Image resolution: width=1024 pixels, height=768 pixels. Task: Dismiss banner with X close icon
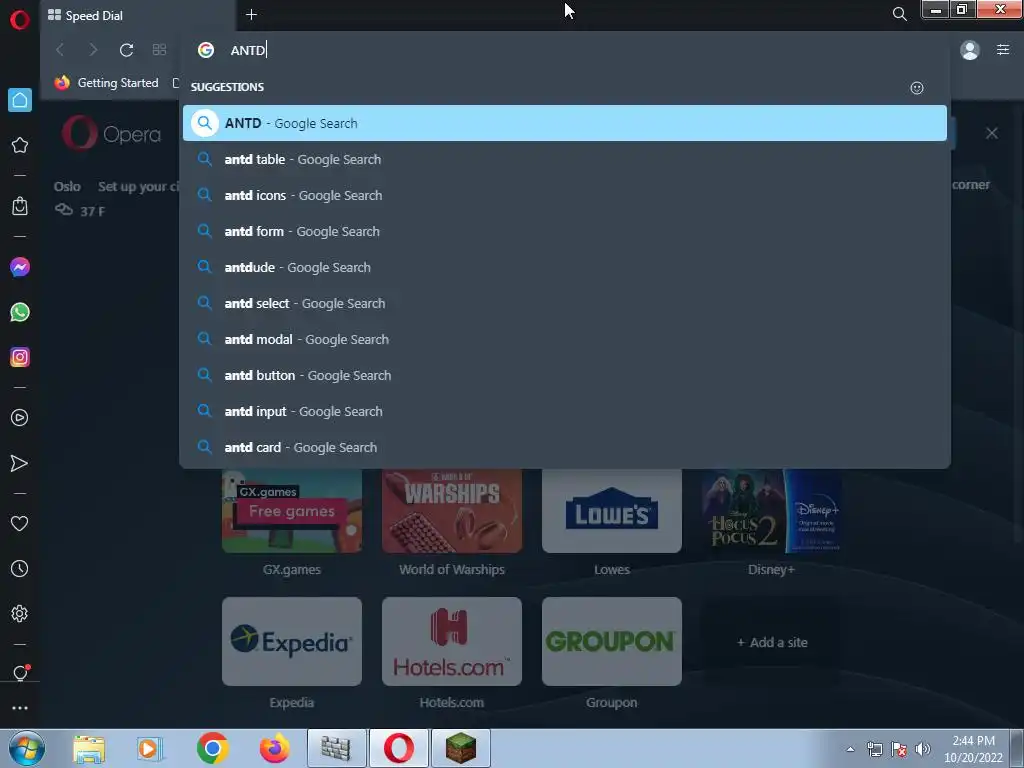(991, 133)
